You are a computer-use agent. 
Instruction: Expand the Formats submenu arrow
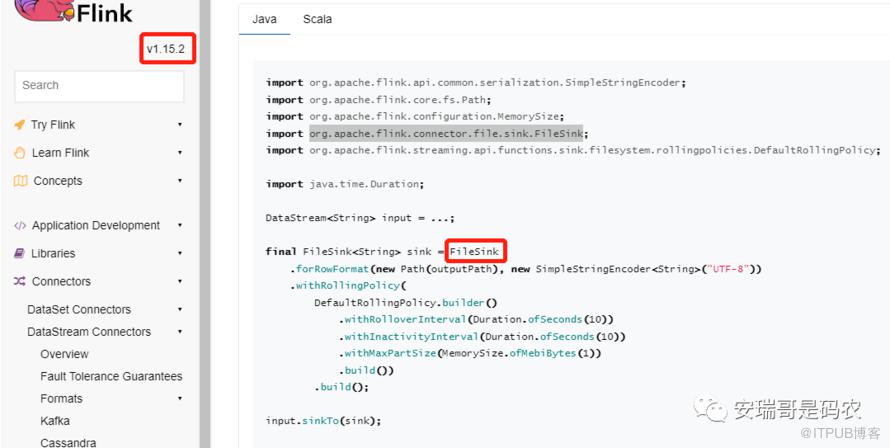click(x=180, y=399)
